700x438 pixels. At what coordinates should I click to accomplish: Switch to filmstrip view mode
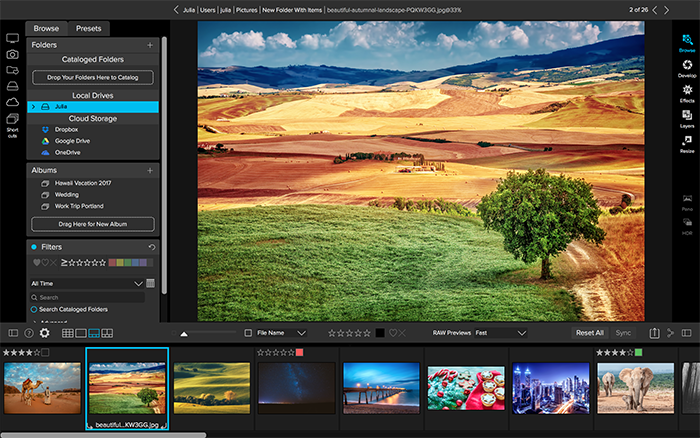point(94,332)
